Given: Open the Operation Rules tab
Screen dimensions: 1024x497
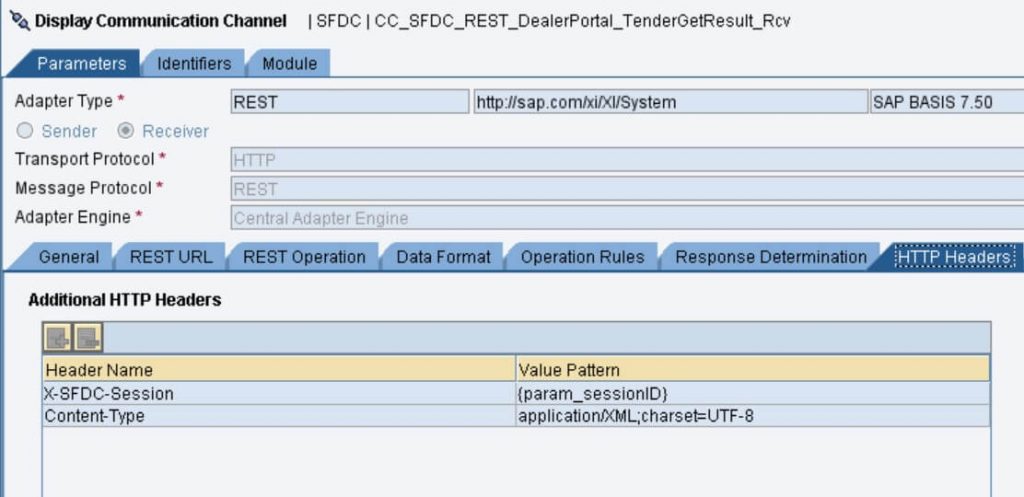Looking at the screenshot, I should (582, 257).
